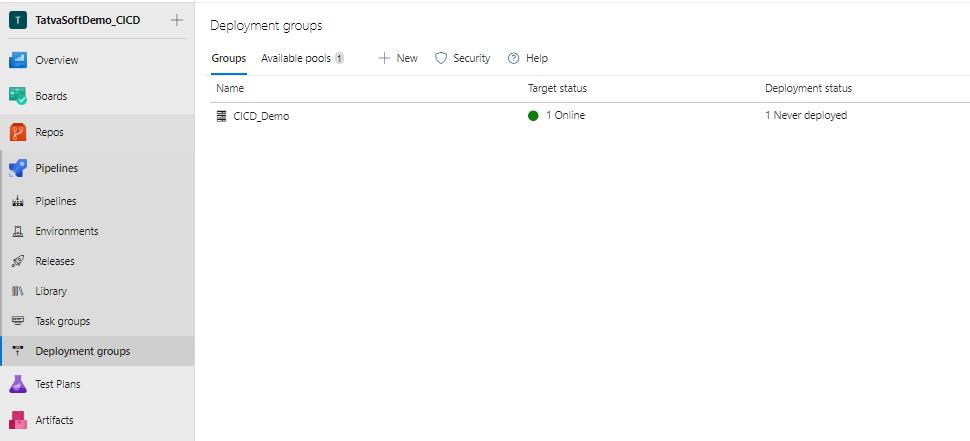Click the Test Plans flask icon
The width and height of the screenshot is (970, 441).
[18, 384]
